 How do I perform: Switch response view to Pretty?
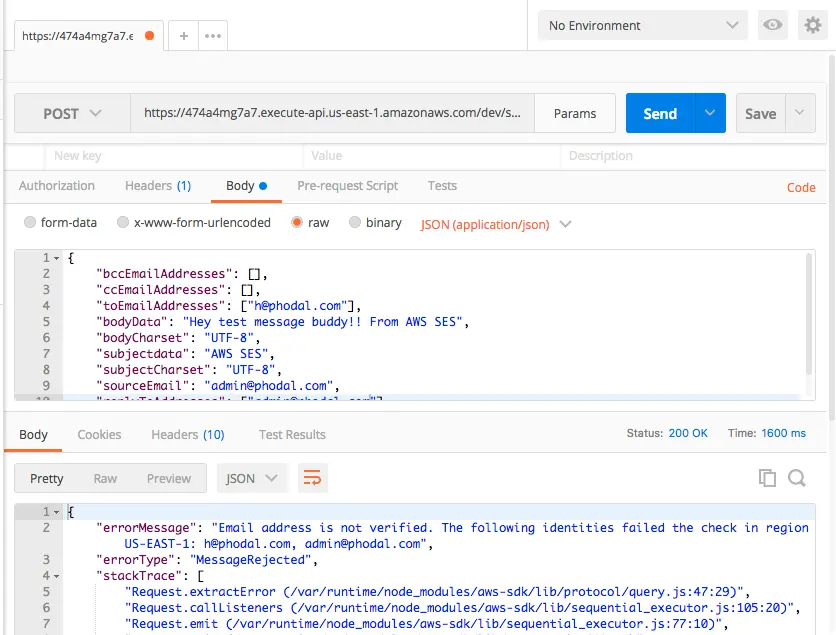pyautogui.click(x=46, y=478)
